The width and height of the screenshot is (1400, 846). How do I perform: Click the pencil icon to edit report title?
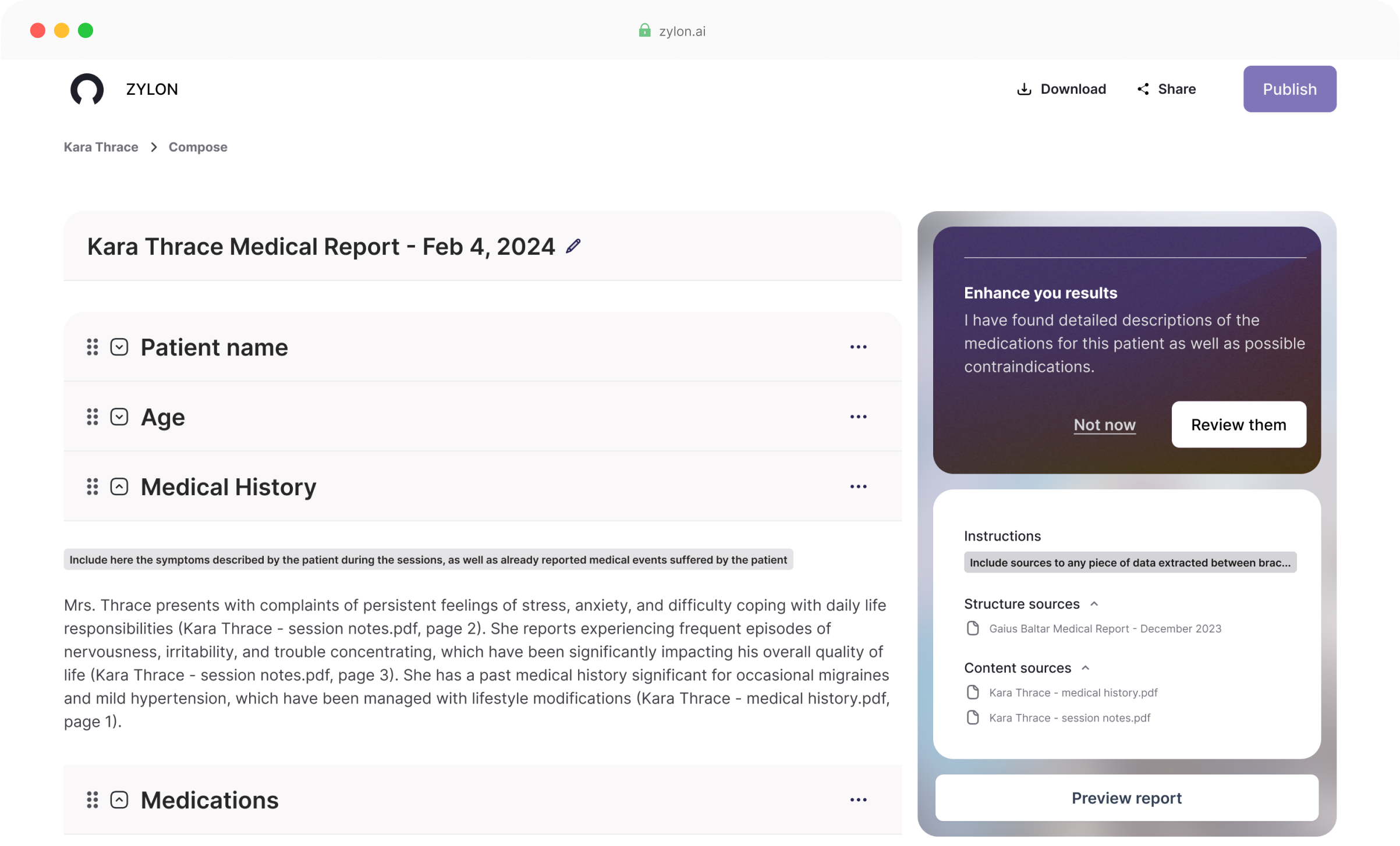click(x=573, y=246)
